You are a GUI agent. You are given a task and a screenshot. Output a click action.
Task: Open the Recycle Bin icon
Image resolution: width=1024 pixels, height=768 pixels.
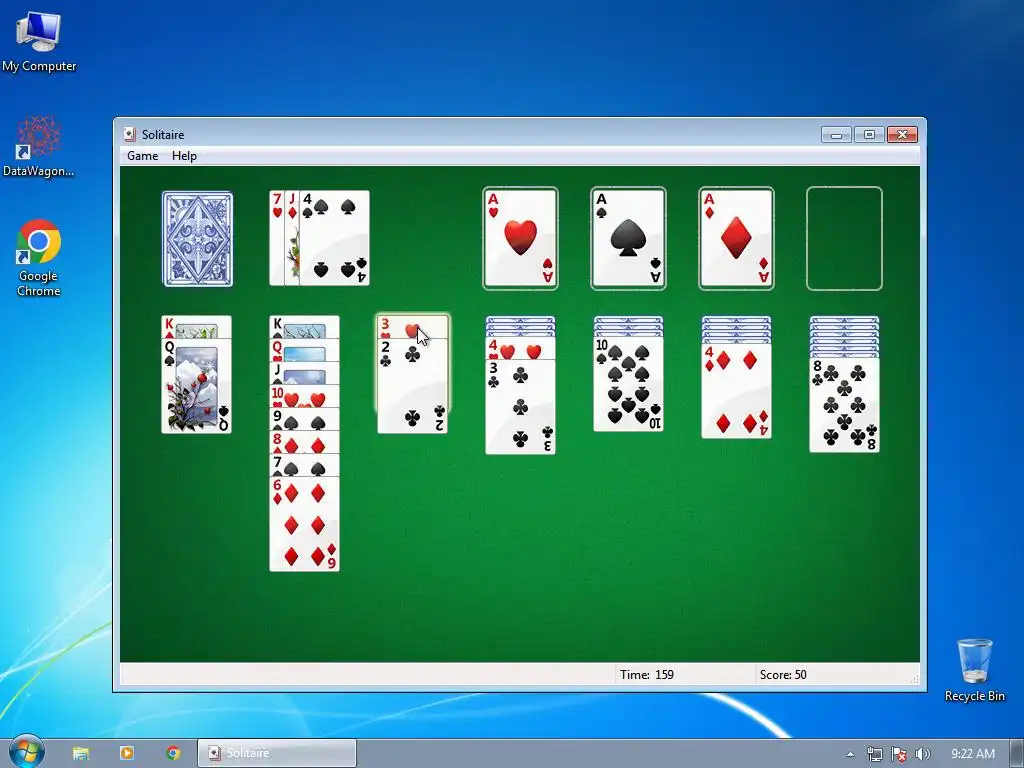pos(974,670)
